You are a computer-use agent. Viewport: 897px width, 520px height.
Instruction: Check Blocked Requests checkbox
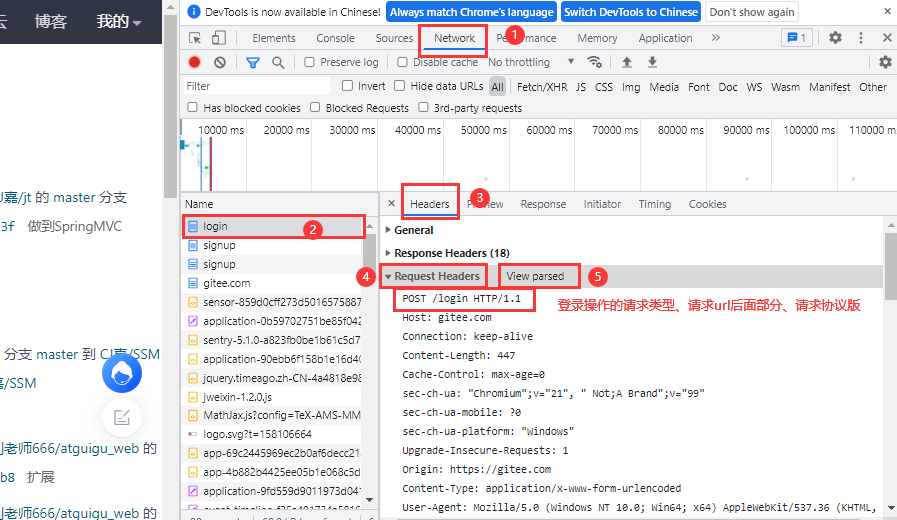pos(315,108)
